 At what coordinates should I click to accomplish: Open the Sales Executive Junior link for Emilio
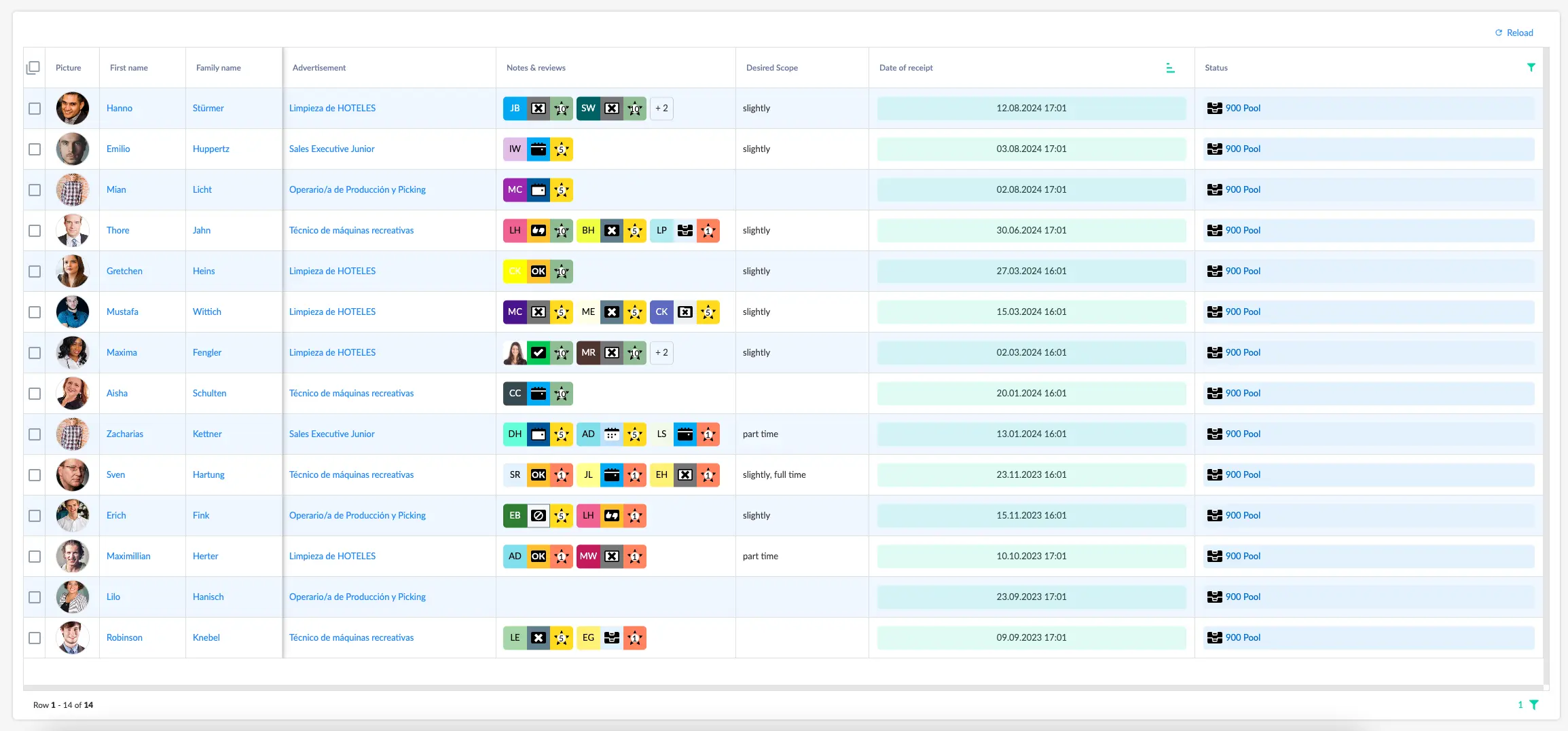[x=331, y=149]
